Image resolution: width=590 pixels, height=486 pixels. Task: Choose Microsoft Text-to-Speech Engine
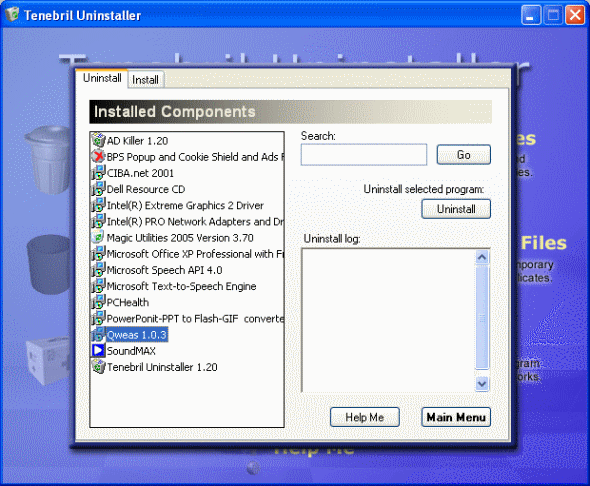tap(181, 286)
